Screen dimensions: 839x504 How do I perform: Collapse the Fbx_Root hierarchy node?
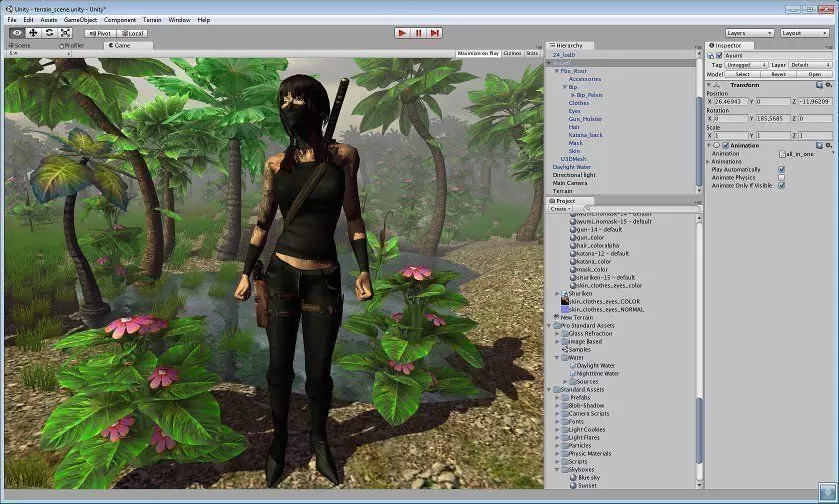(x=556, y=71)
